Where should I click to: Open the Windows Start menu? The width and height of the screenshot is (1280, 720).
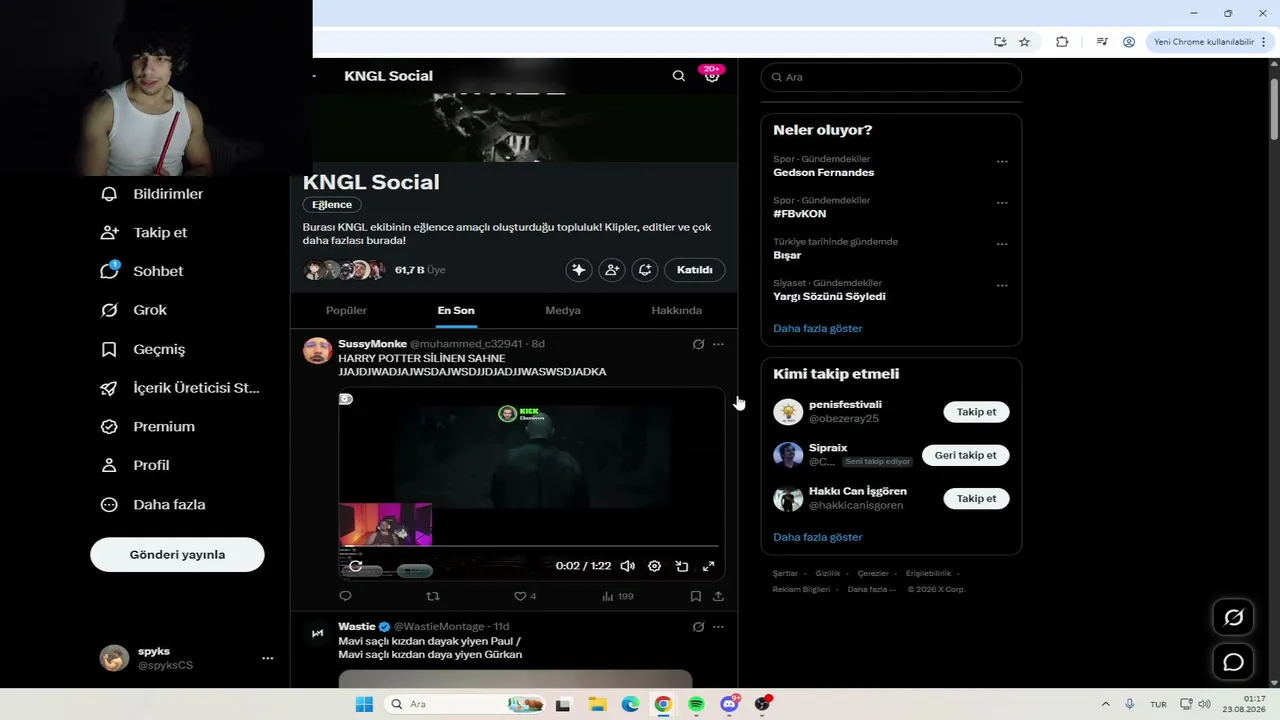coord(364,704)
